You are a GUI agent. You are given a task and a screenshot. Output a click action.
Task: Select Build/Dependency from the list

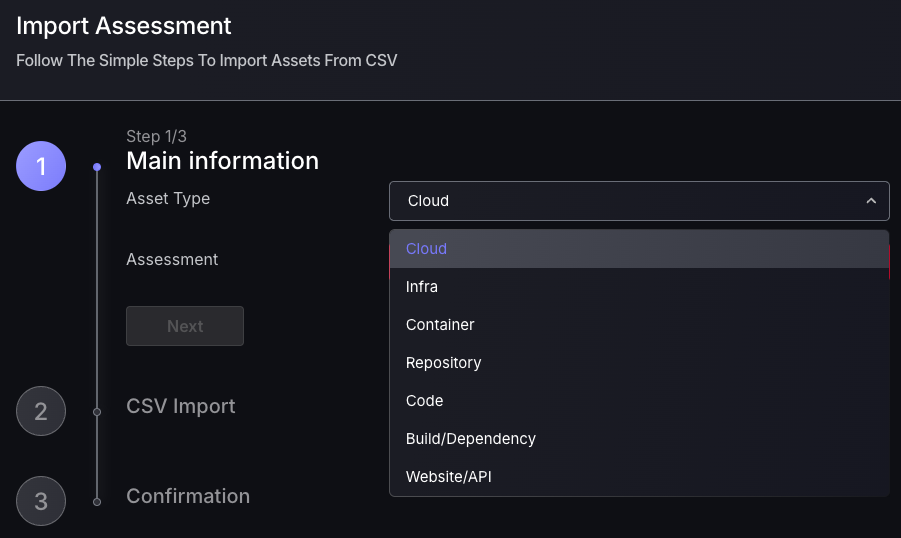click(x=471, y=439)
